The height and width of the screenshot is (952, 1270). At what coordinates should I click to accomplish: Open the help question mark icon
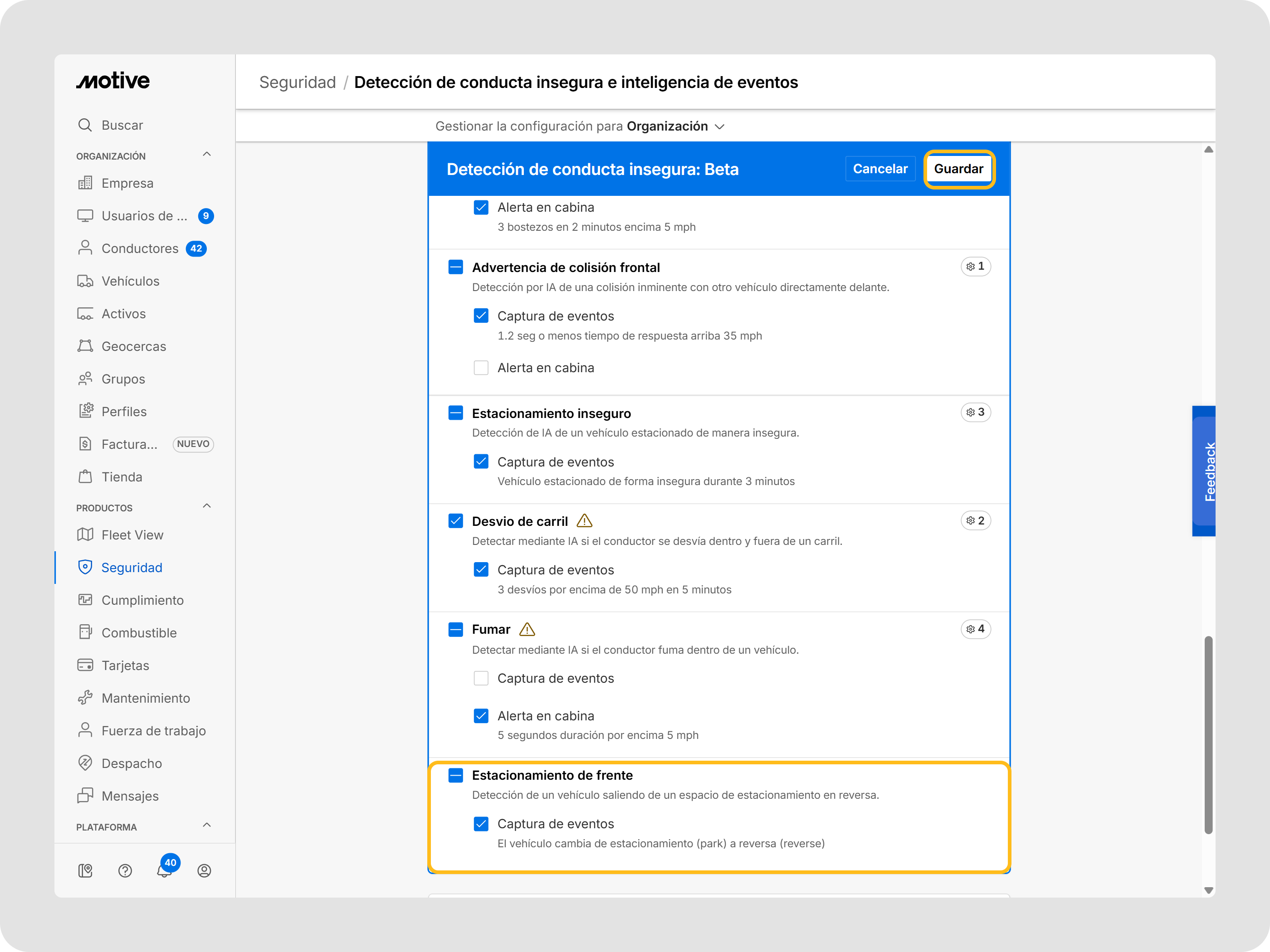point(125,870)
